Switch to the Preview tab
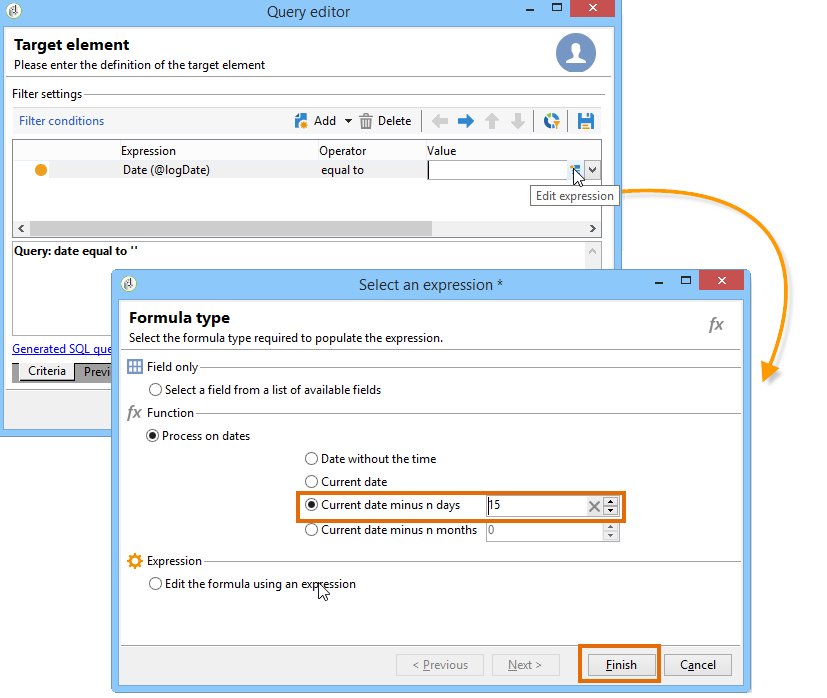The width and height of the screenshot is (827, 698). coord(94,372)
